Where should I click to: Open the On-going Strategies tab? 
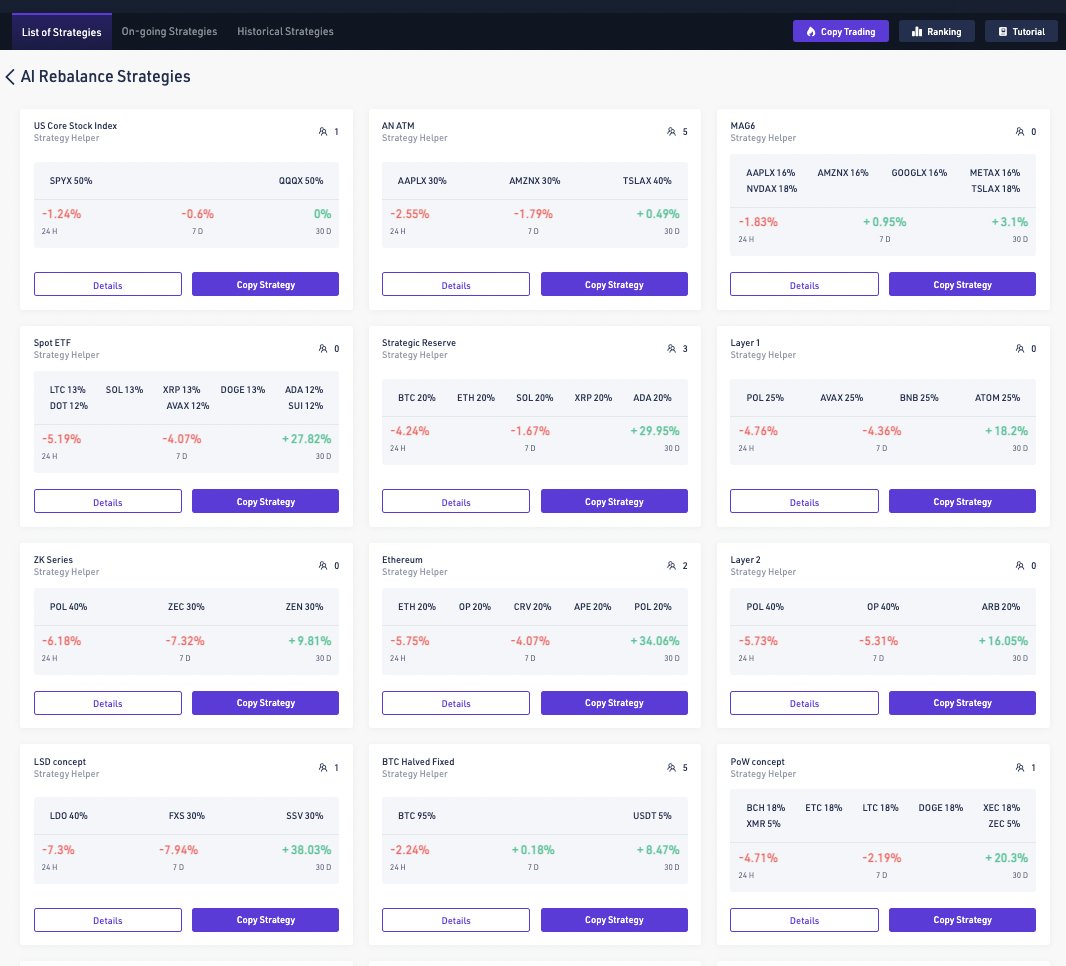point(169,31)
